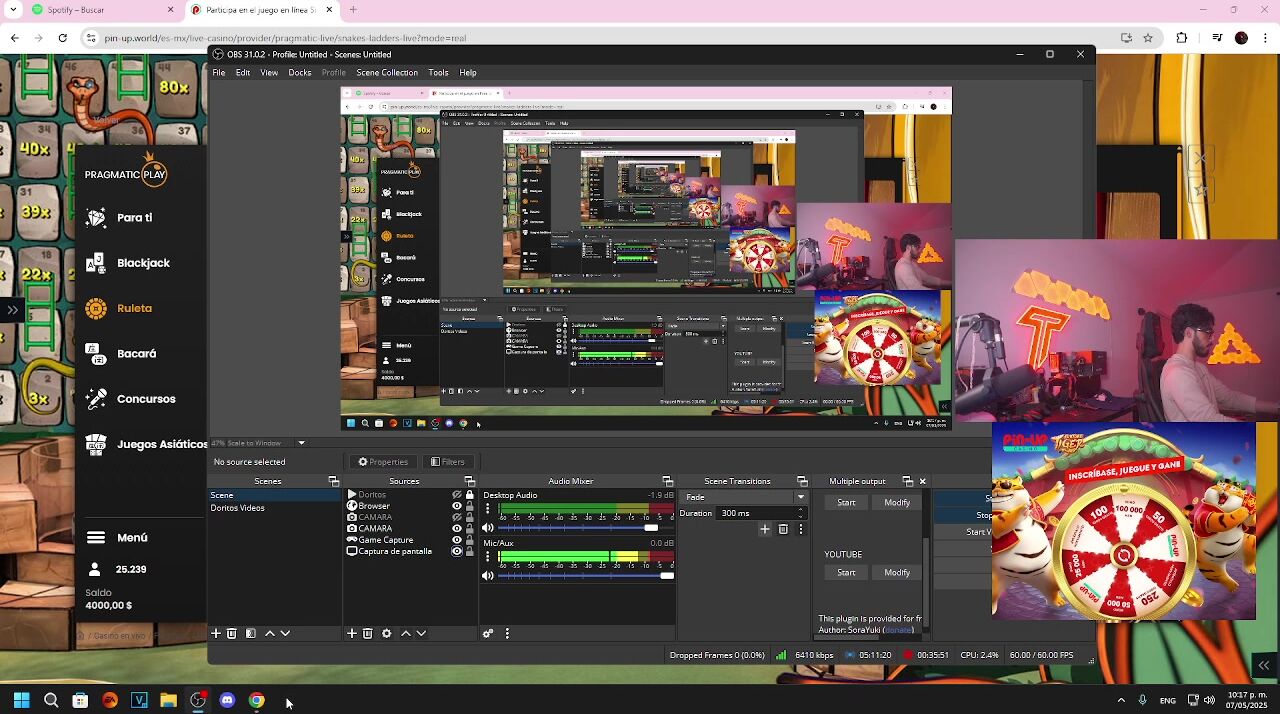The image size is (1280, 714).
Task: Hide the Browser source
Action: tap(457, 506)
